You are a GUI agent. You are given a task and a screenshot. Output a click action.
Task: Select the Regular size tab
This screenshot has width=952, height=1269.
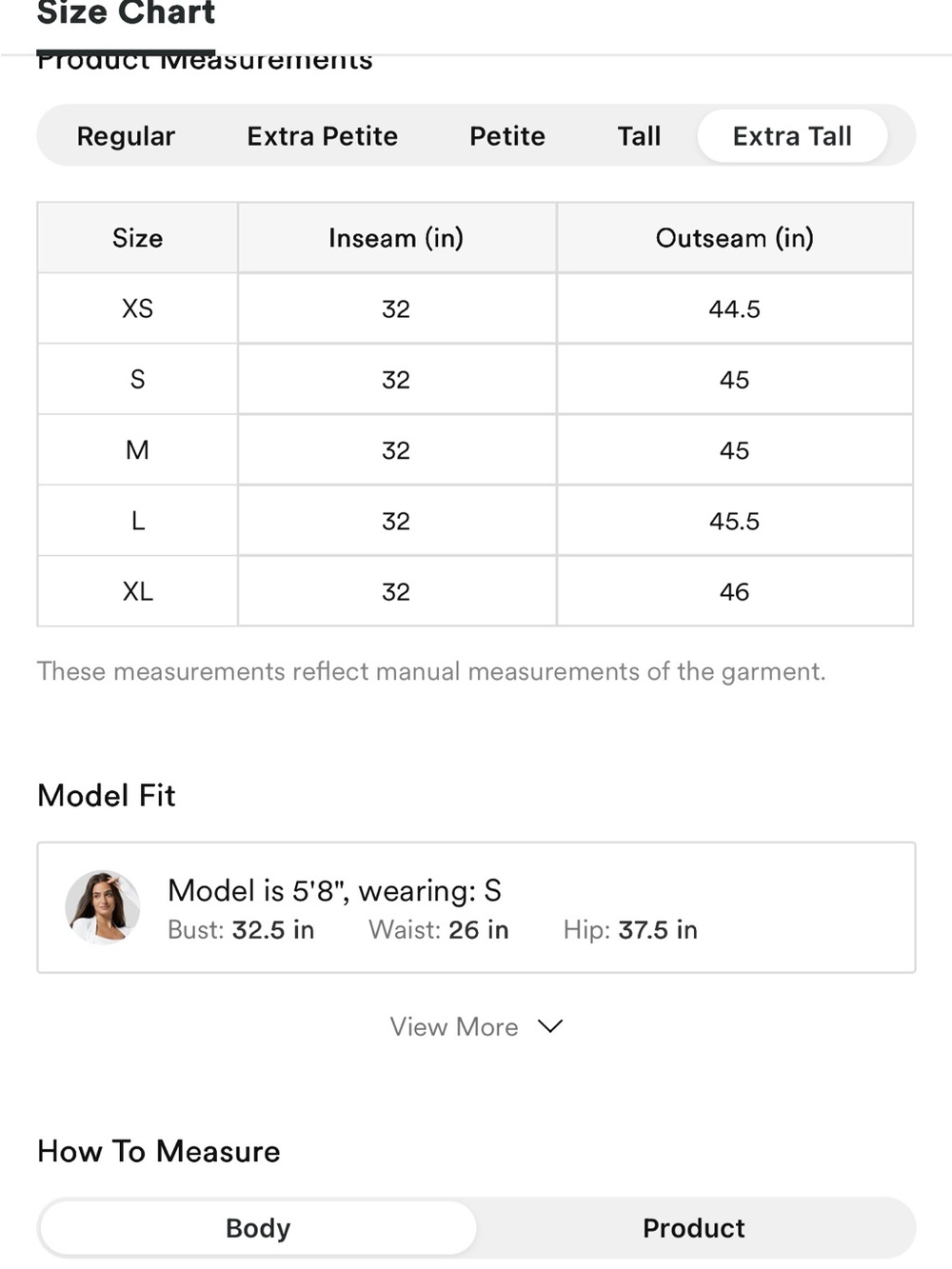(126, 136)
